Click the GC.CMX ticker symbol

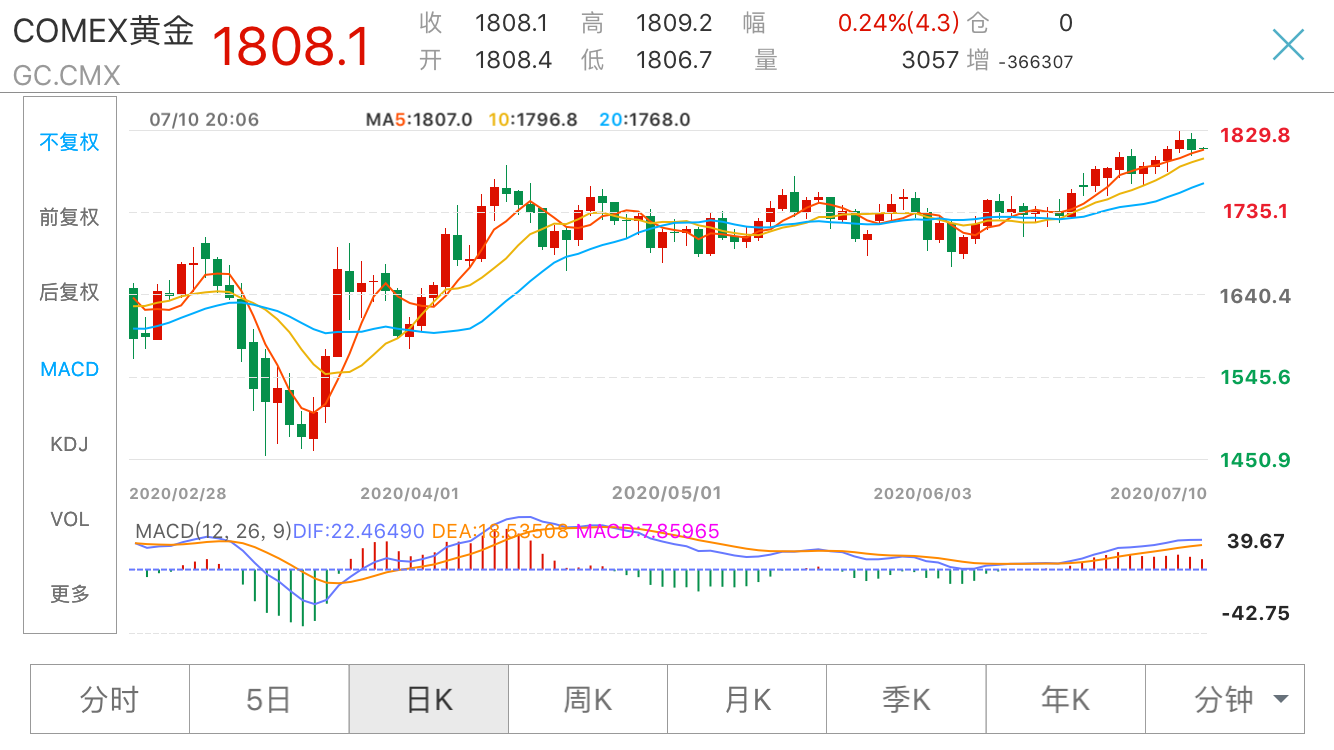(66, 75)
